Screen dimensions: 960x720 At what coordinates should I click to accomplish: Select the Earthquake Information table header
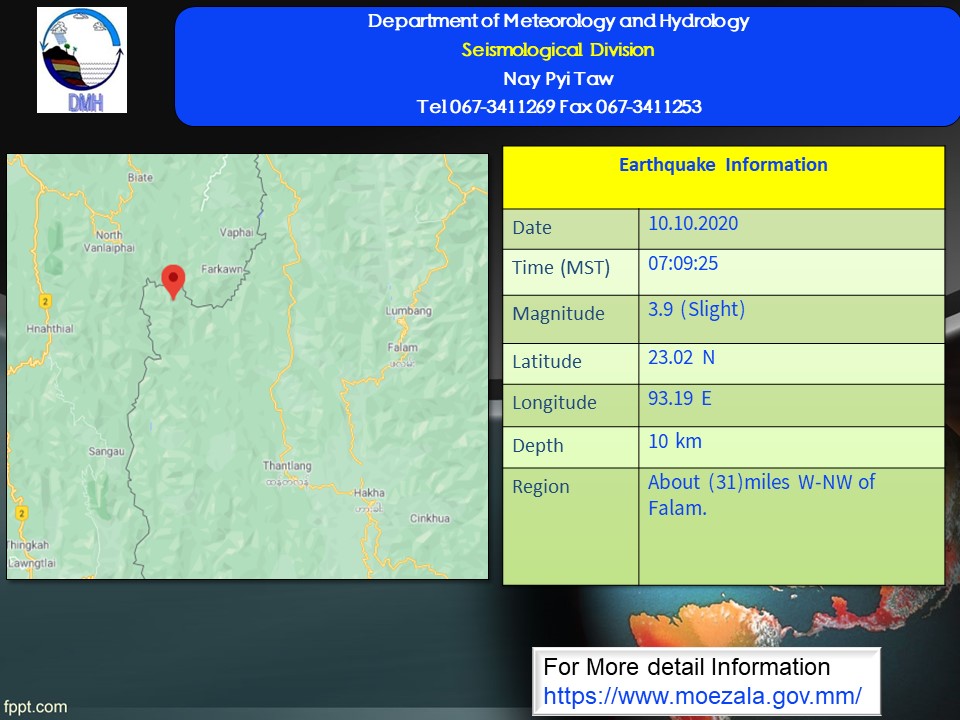723,165
